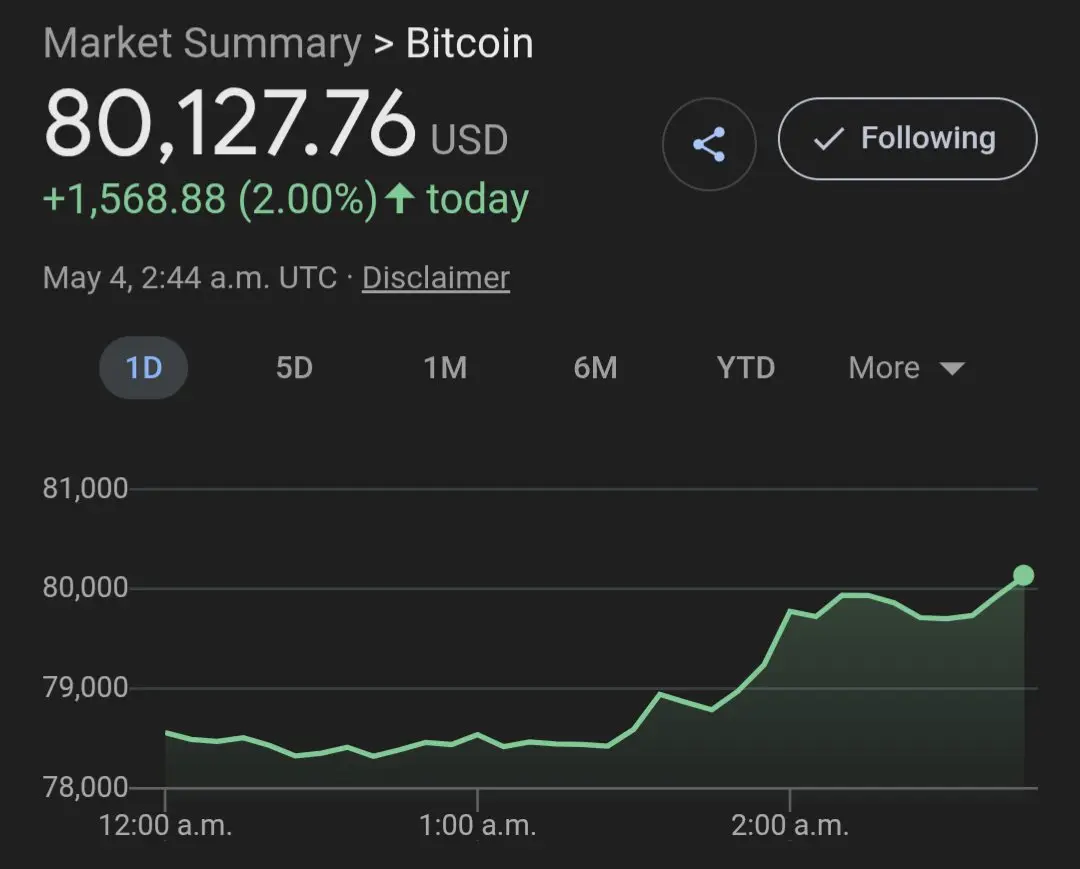The height and width of the screenshot is (869, 1080).
Task: Open the Disclaimer link
Action: tap(436, 278)
